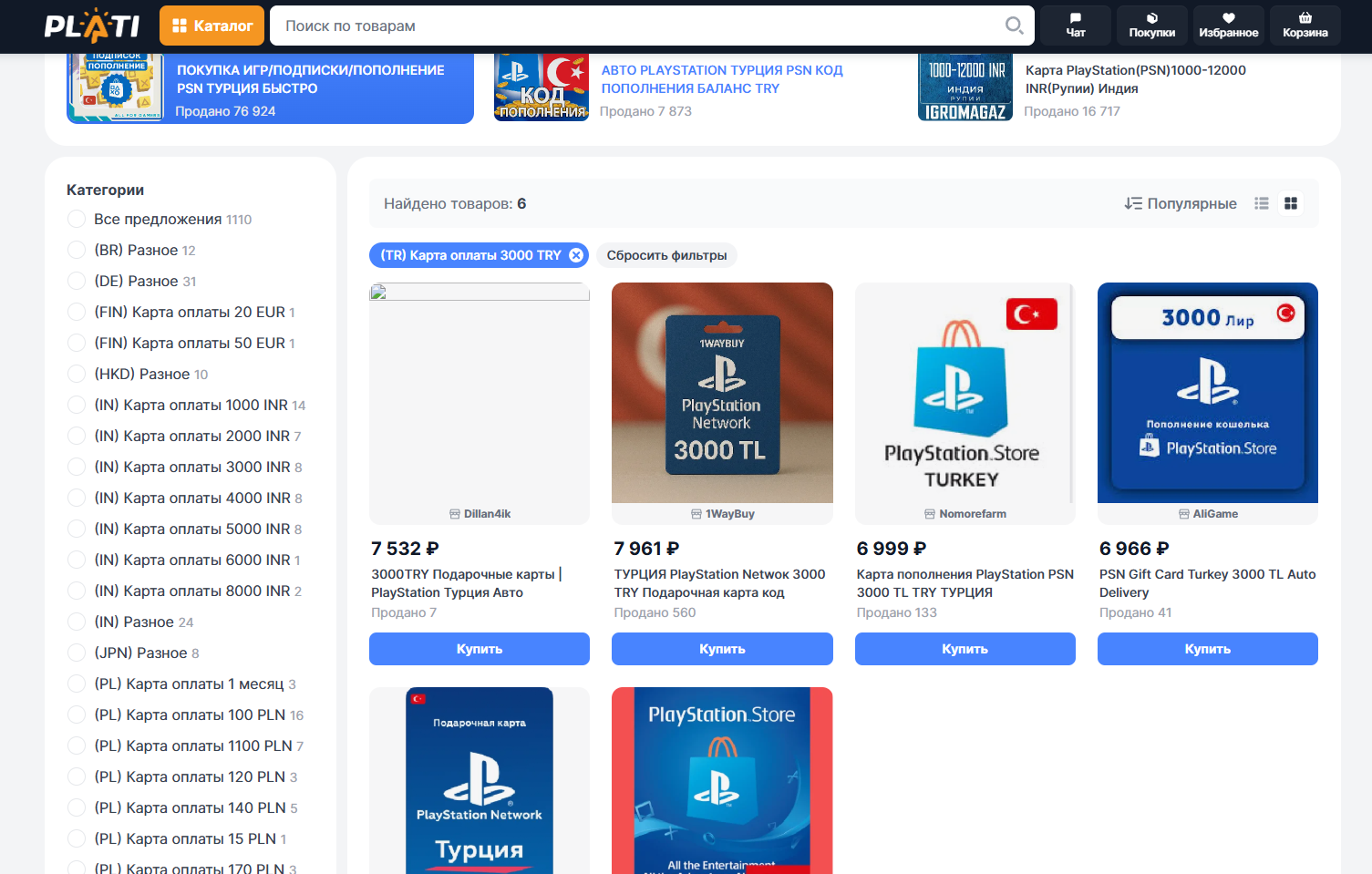Select (IN) Карта оплаты 4000 INR

pyautogui.click(x=185, y=499)
